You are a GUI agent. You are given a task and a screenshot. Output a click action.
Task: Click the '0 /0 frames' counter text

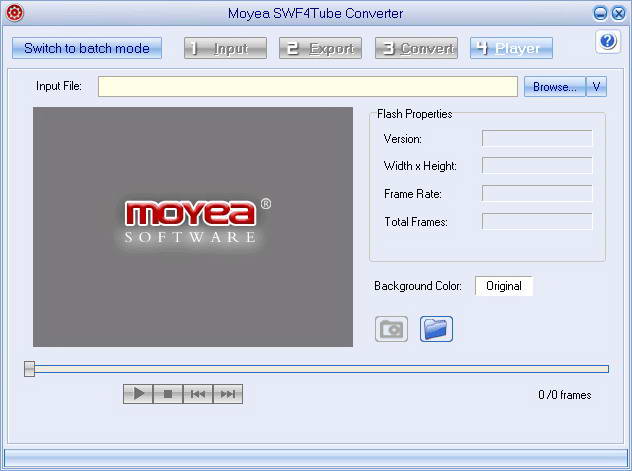565,395
